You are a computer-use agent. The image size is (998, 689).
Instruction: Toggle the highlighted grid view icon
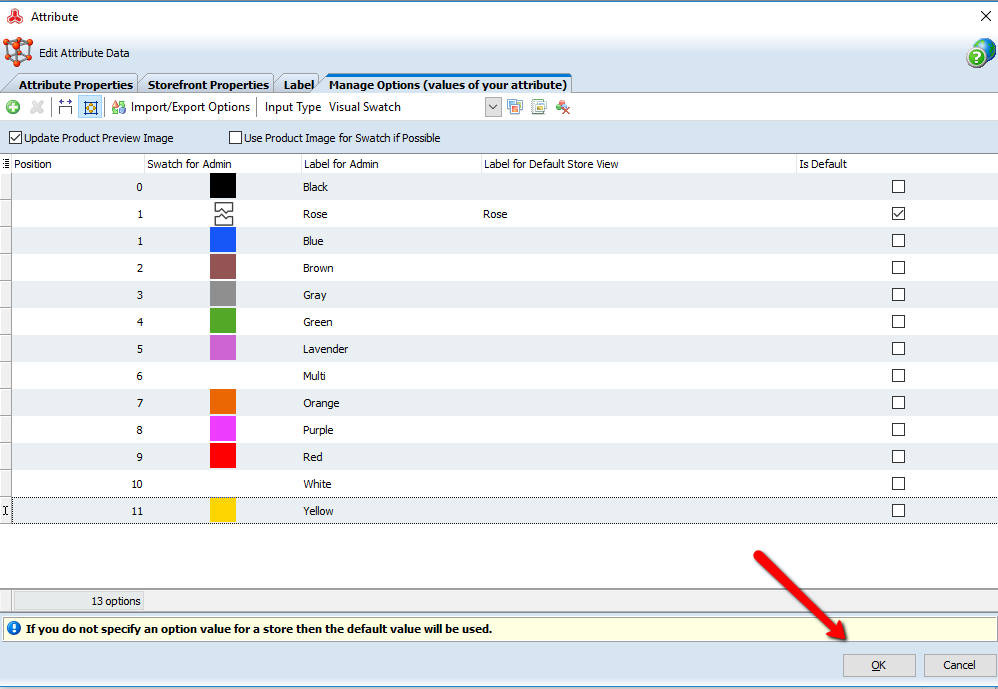[x=89, y=107]
